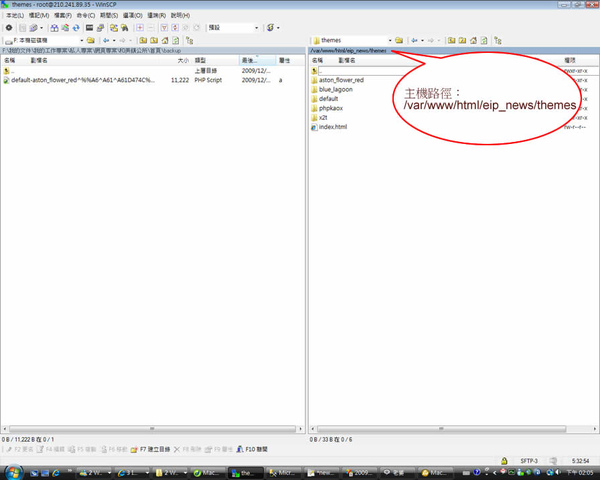Open the 選項(O) menu

(132, 15)
